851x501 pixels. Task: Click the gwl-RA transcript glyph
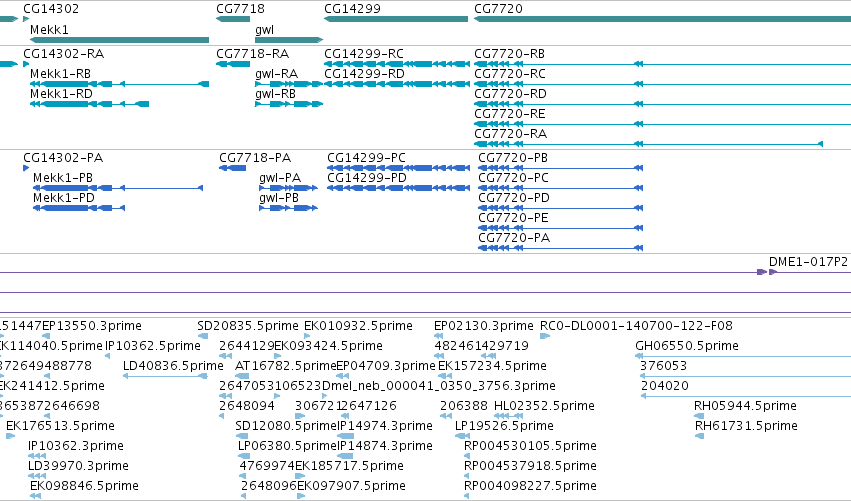tap(289, 84)
